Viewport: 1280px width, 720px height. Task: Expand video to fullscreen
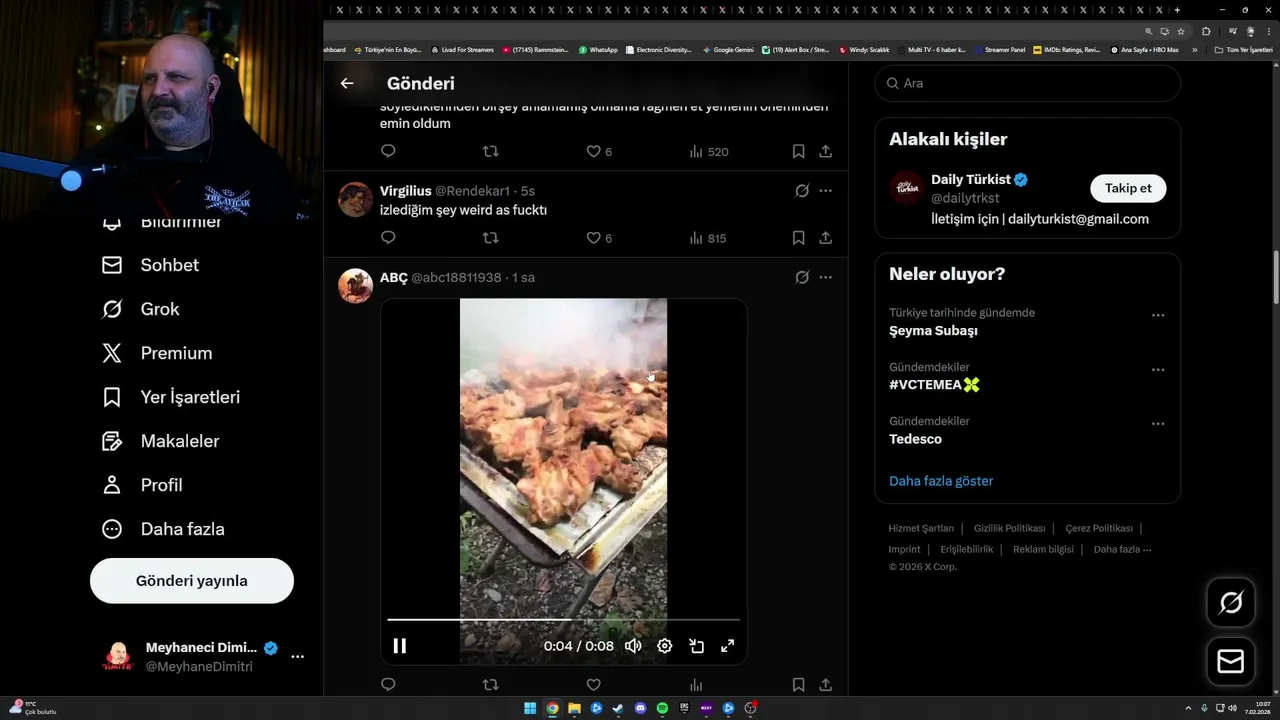pos(728,646)
